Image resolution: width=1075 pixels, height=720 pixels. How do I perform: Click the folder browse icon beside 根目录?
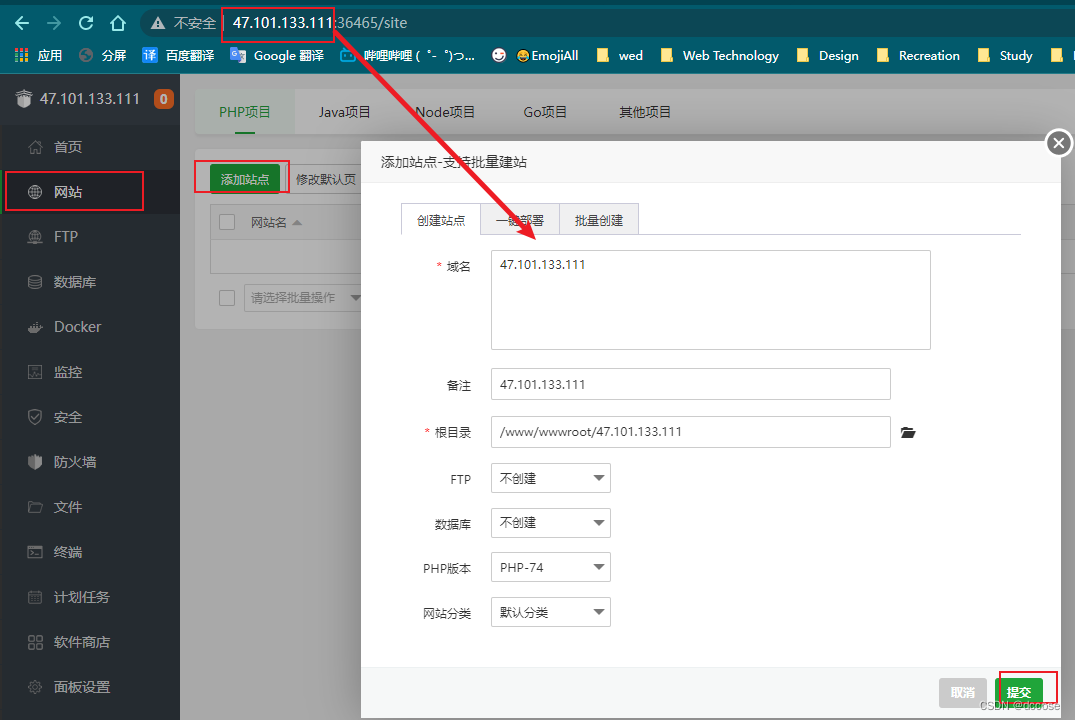click(907, 432)
